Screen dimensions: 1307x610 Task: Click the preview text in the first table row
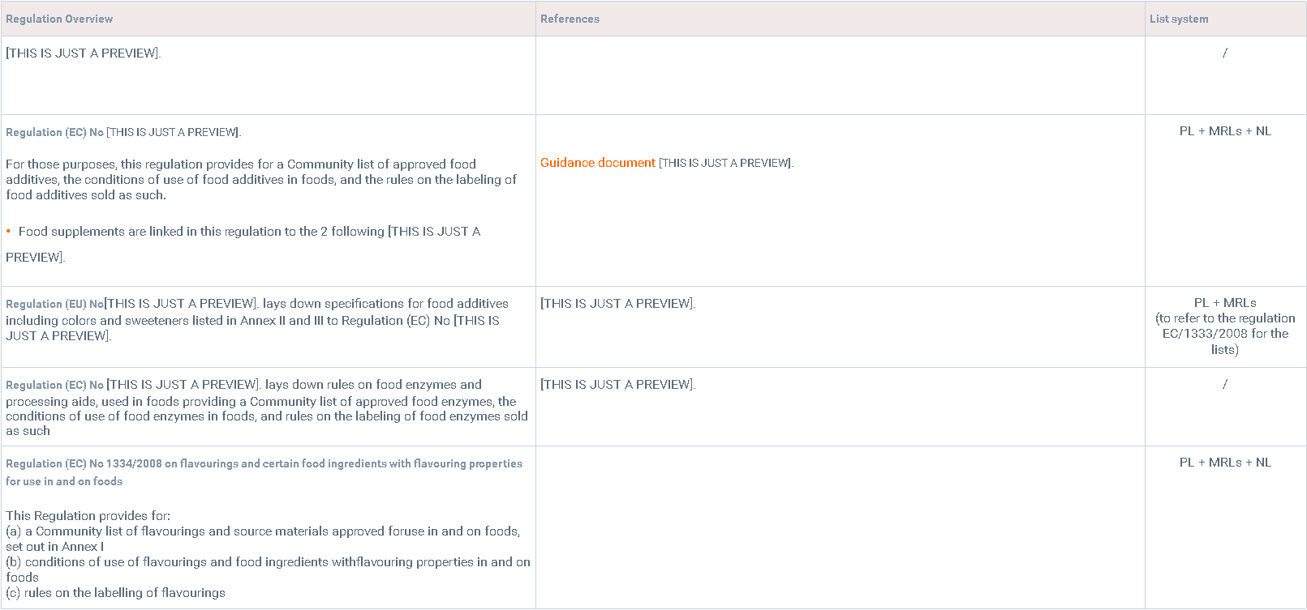83,53
